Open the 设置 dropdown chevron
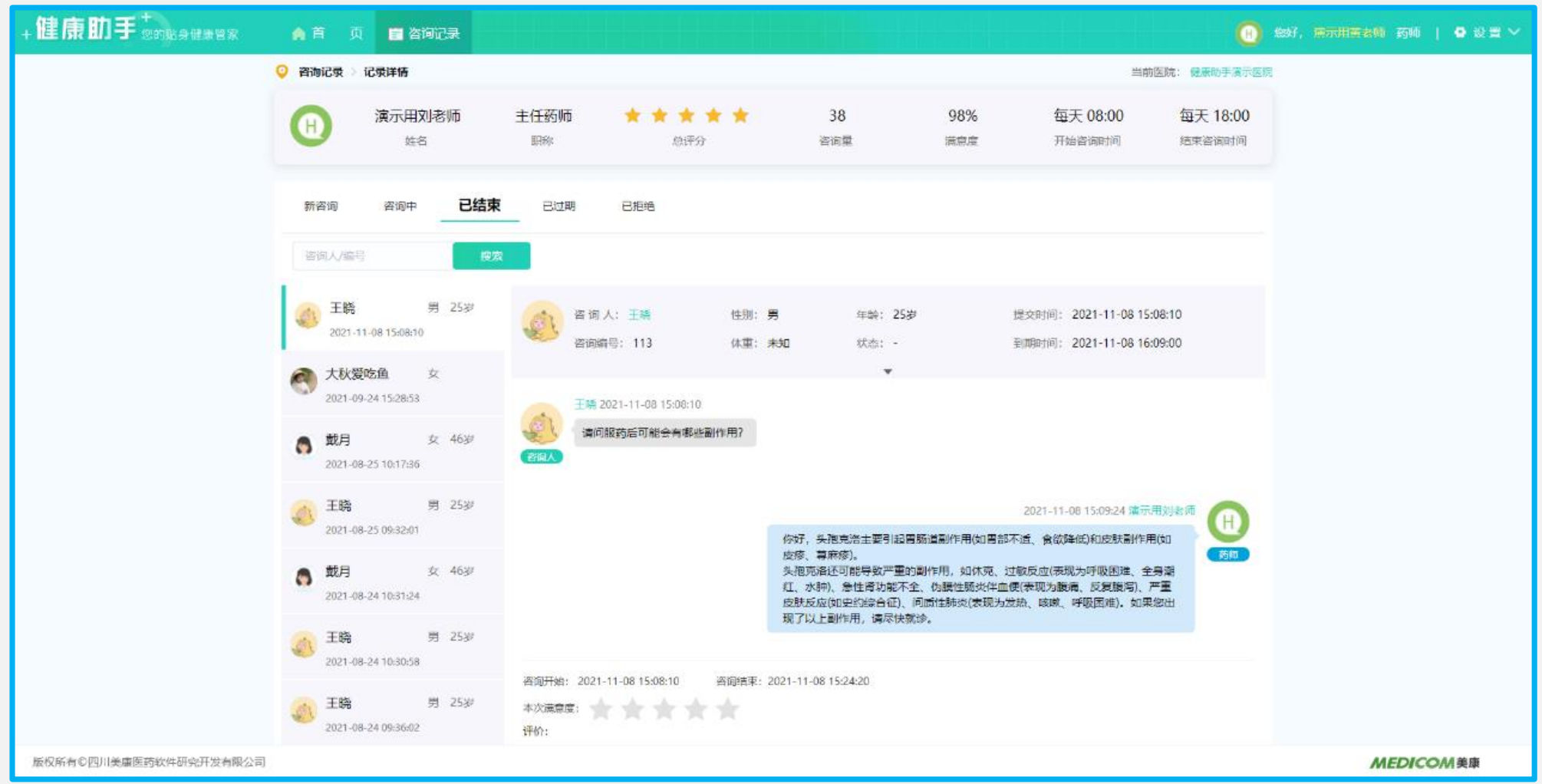The width and height of the screenshot is (1542, 784). coord(1514,32)
